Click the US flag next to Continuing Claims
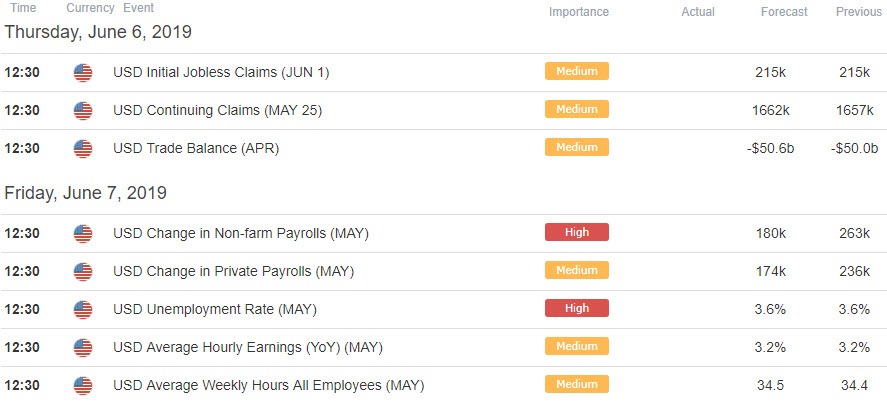 83,110
